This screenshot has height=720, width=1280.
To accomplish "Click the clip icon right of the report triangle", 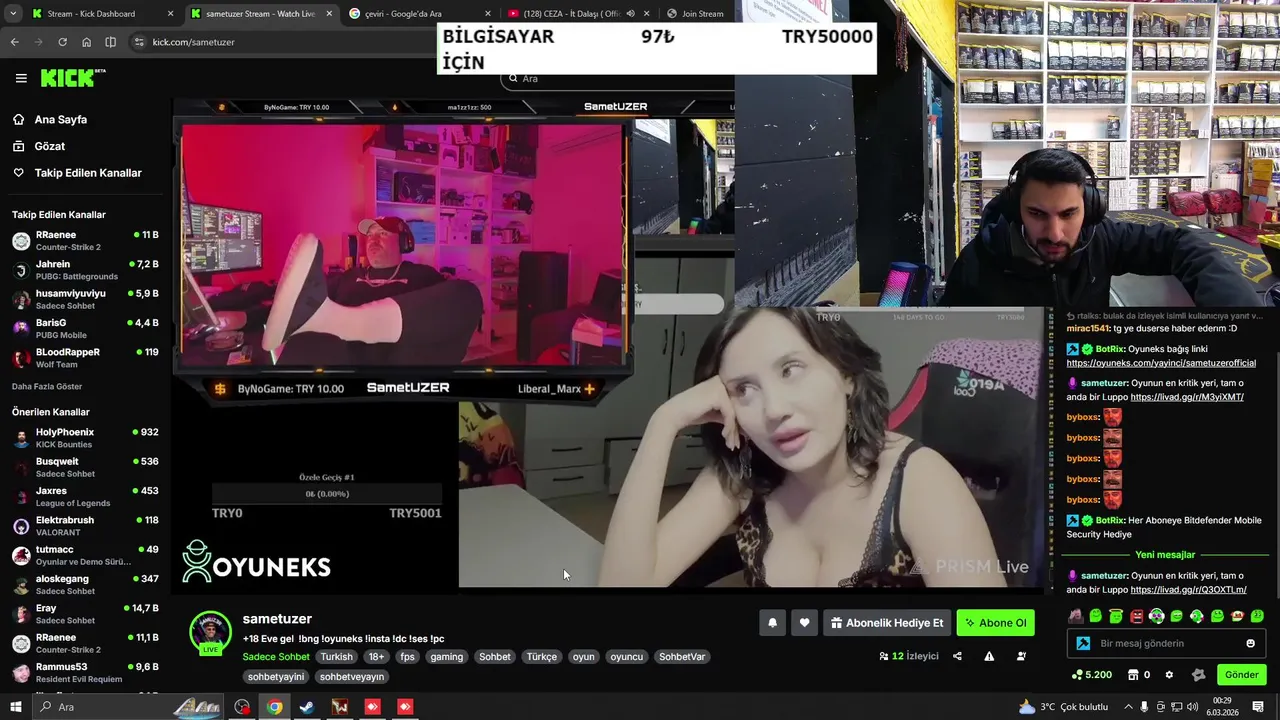I will [x=1021, y=656].
